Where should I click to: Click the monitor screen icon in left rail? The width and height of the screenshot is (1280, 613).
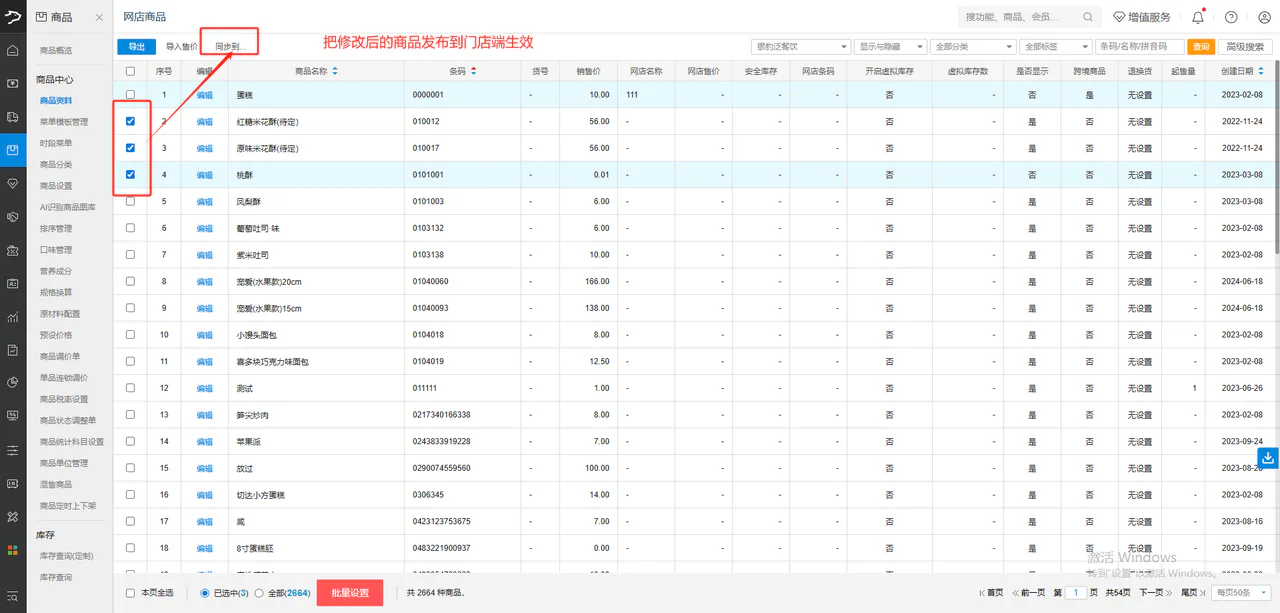coord(13,415)
